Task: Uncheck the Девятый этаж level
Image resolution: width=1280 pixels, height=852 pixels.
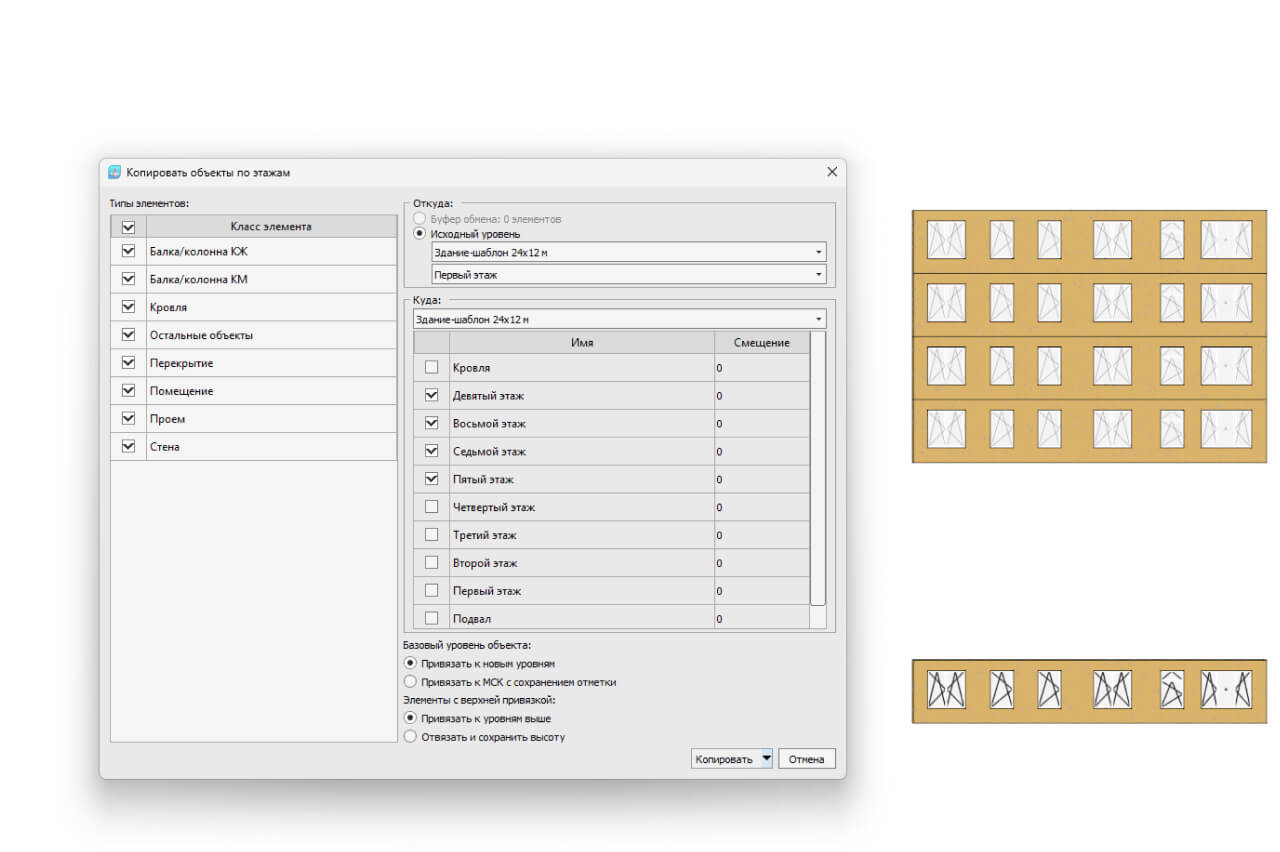Action: coord(432,396)
